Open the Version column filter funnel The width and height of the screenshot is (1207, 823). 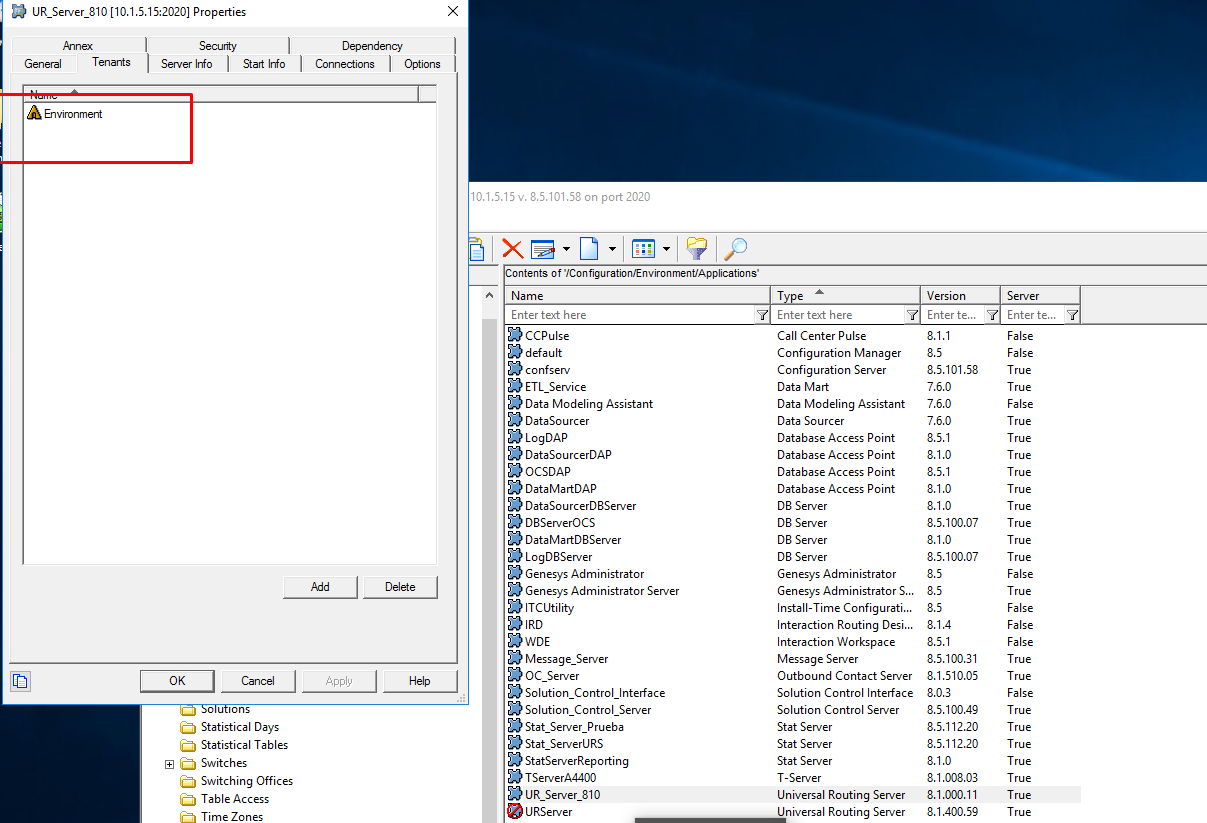(x=992, y=315)
